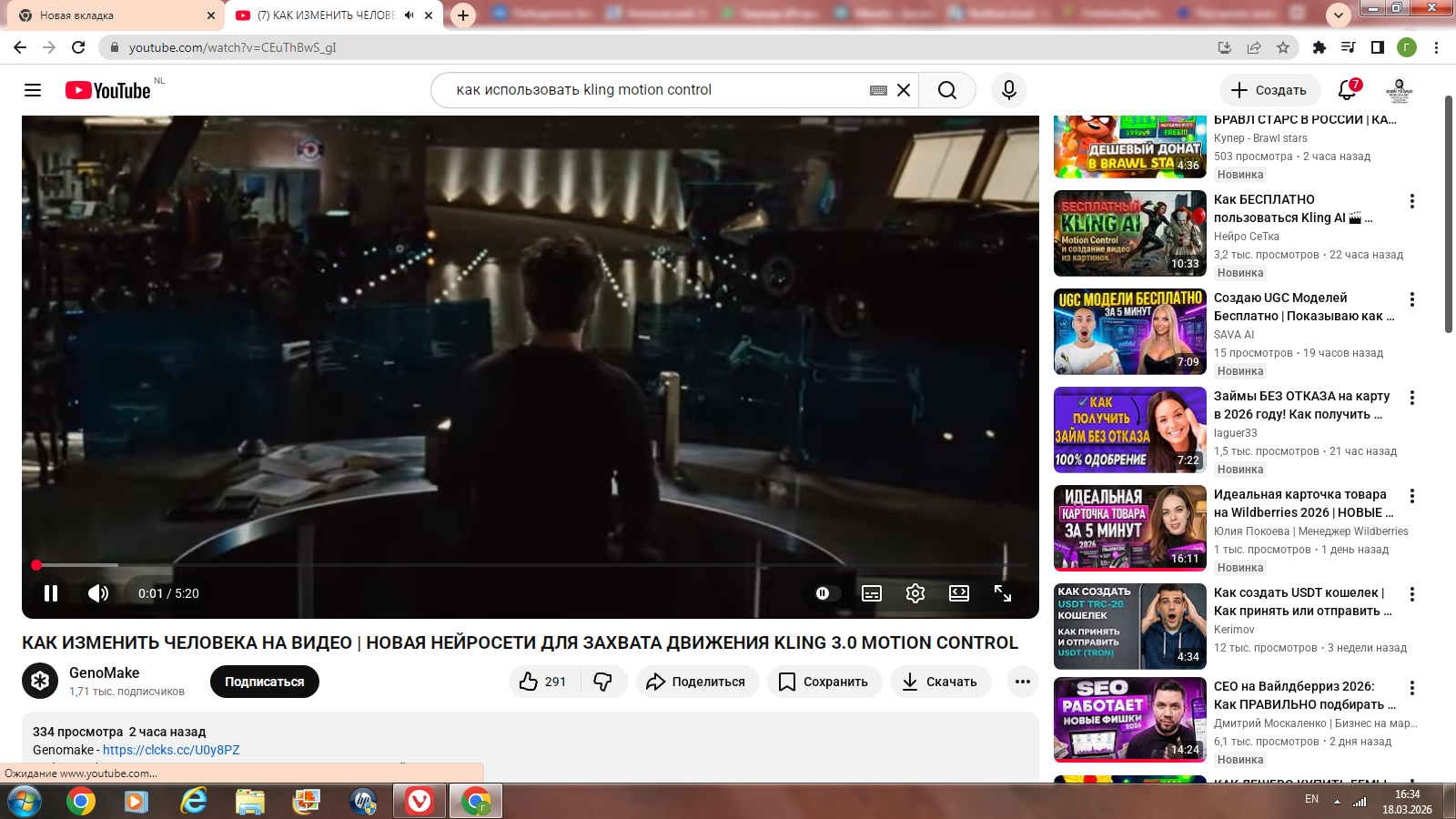Toggle theater mode in the player
Screen dimensions: 1456x819
pos(959,593)
